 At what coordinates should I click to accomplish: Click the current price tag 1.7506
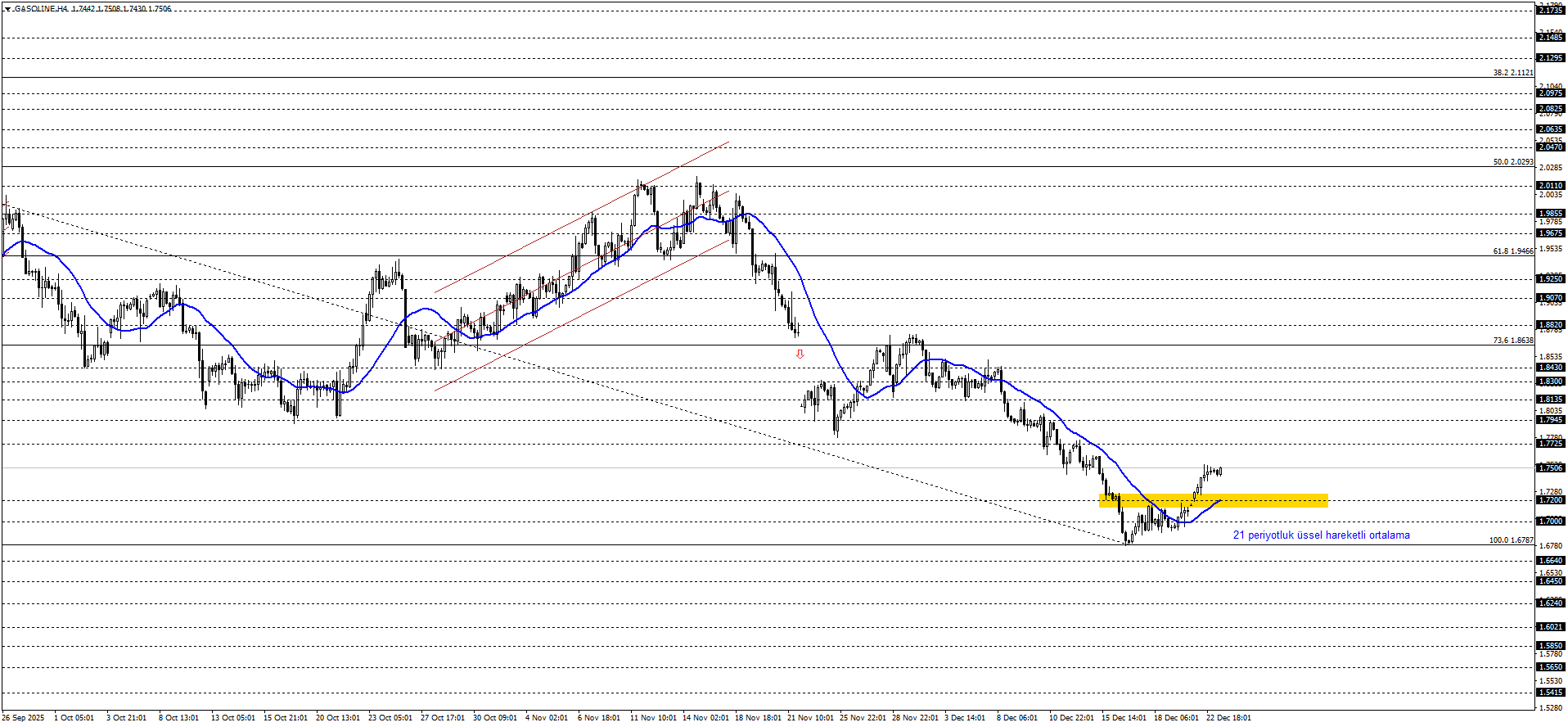[1550, 467]
